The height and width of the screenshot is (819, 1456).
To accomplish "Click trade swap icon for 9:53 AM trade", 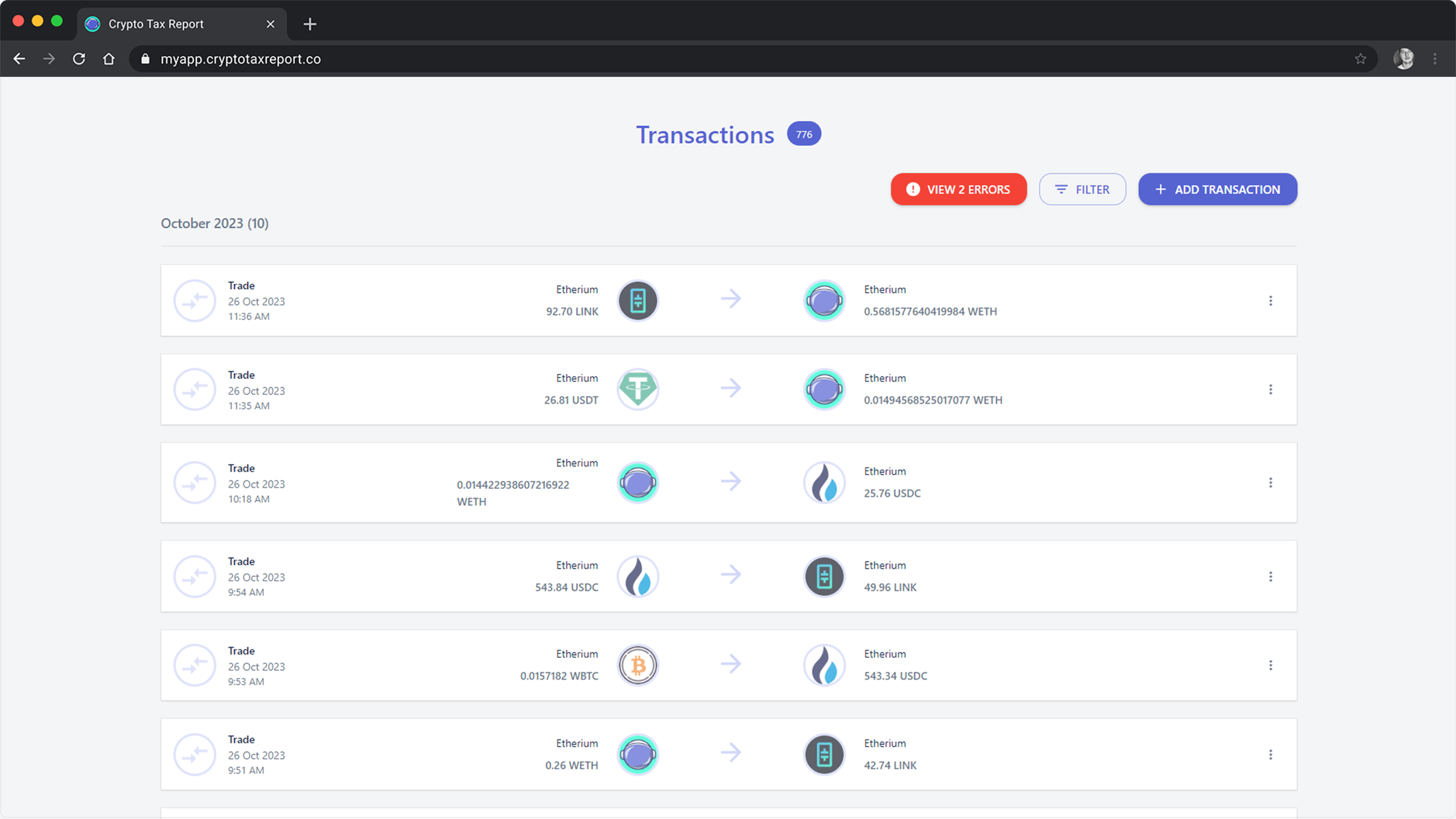I will coord(194,665).
